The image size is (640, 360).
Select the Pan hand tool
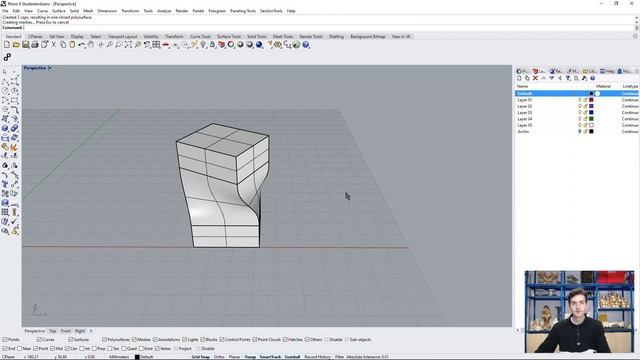91,45
